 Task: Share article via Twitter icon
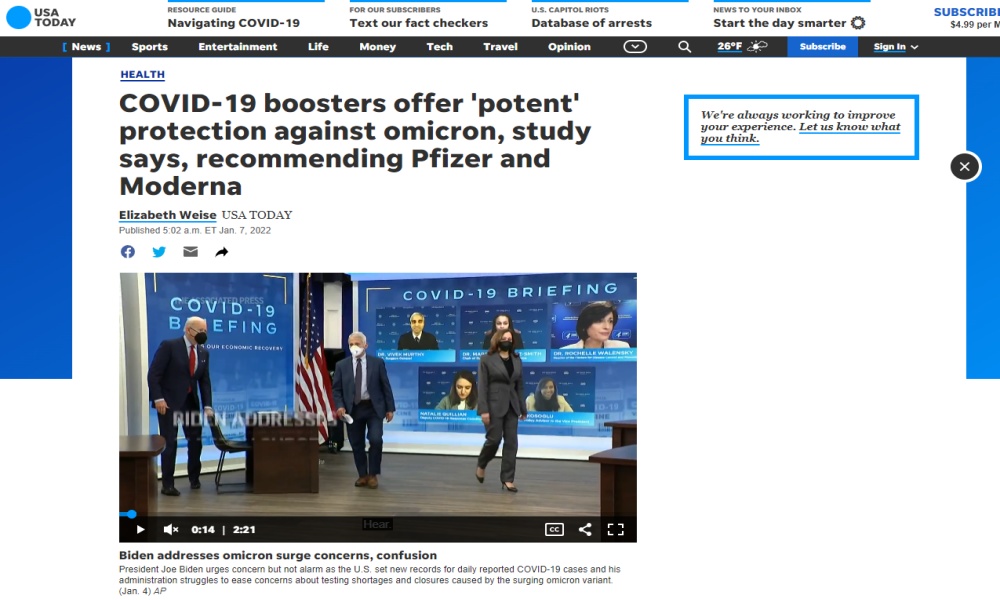(159, 252)
